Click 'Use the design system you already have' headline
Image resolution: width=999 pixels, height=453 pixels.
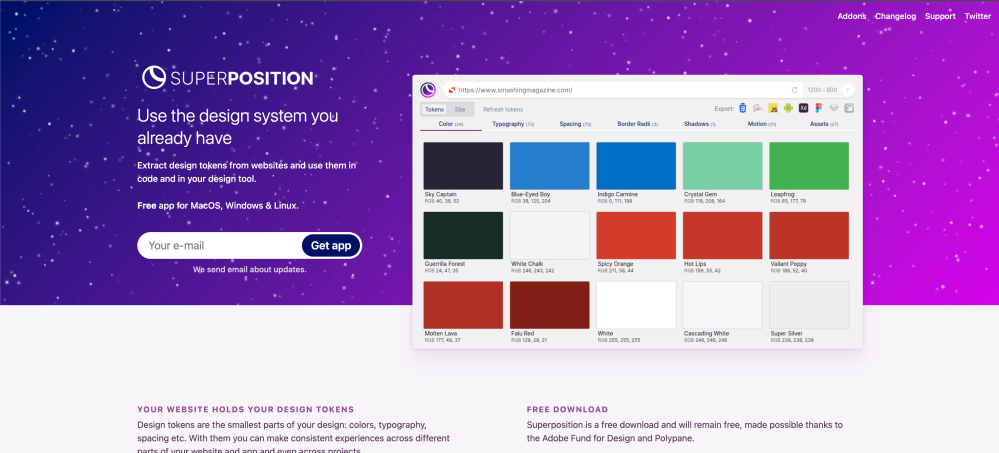pyautogui.click(x=238, y=127)
